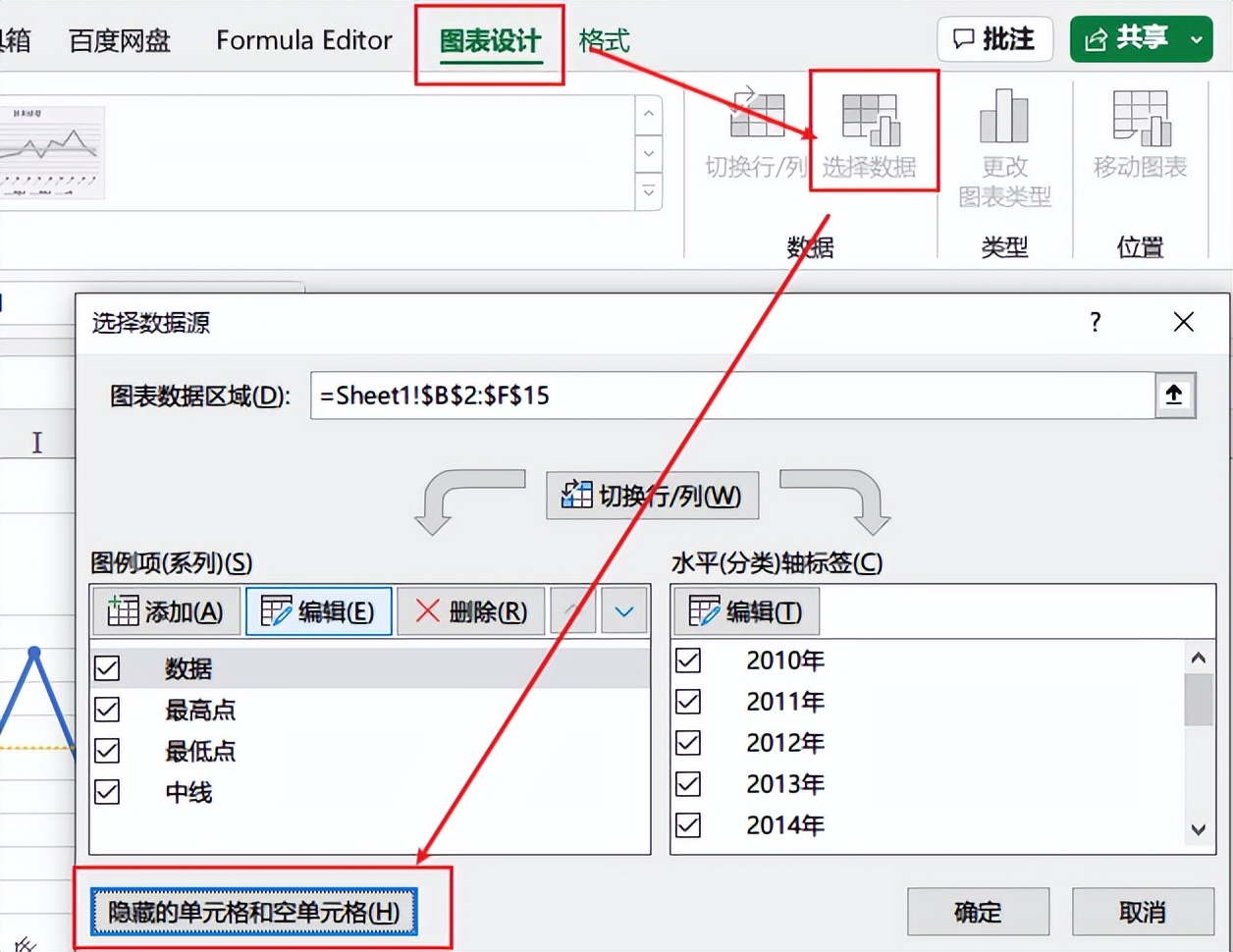Expand the chart styles gallery more button

pyautogui.click(x=648, y=190)
